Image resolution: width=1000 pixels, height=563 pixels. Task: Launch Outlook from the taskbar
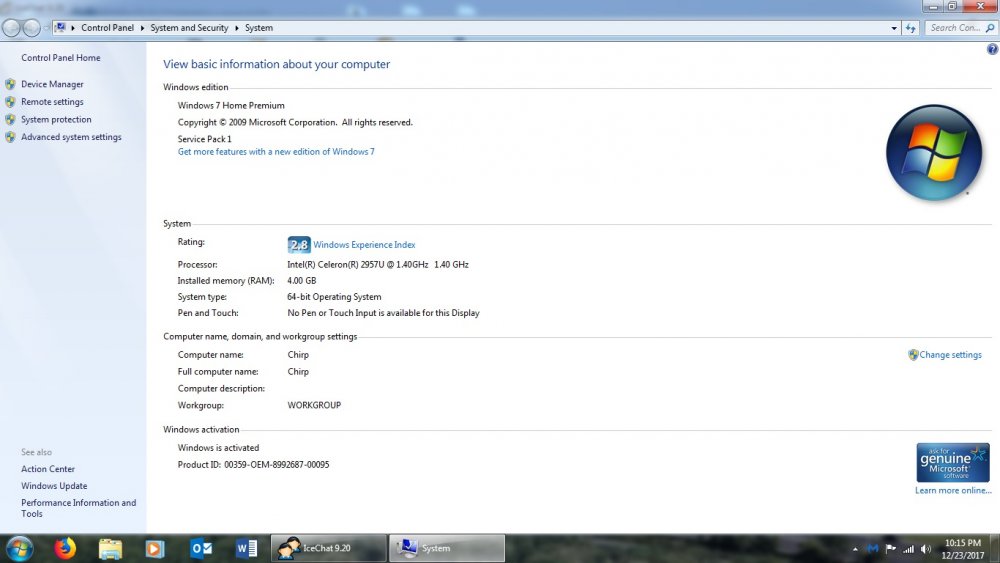201,548
